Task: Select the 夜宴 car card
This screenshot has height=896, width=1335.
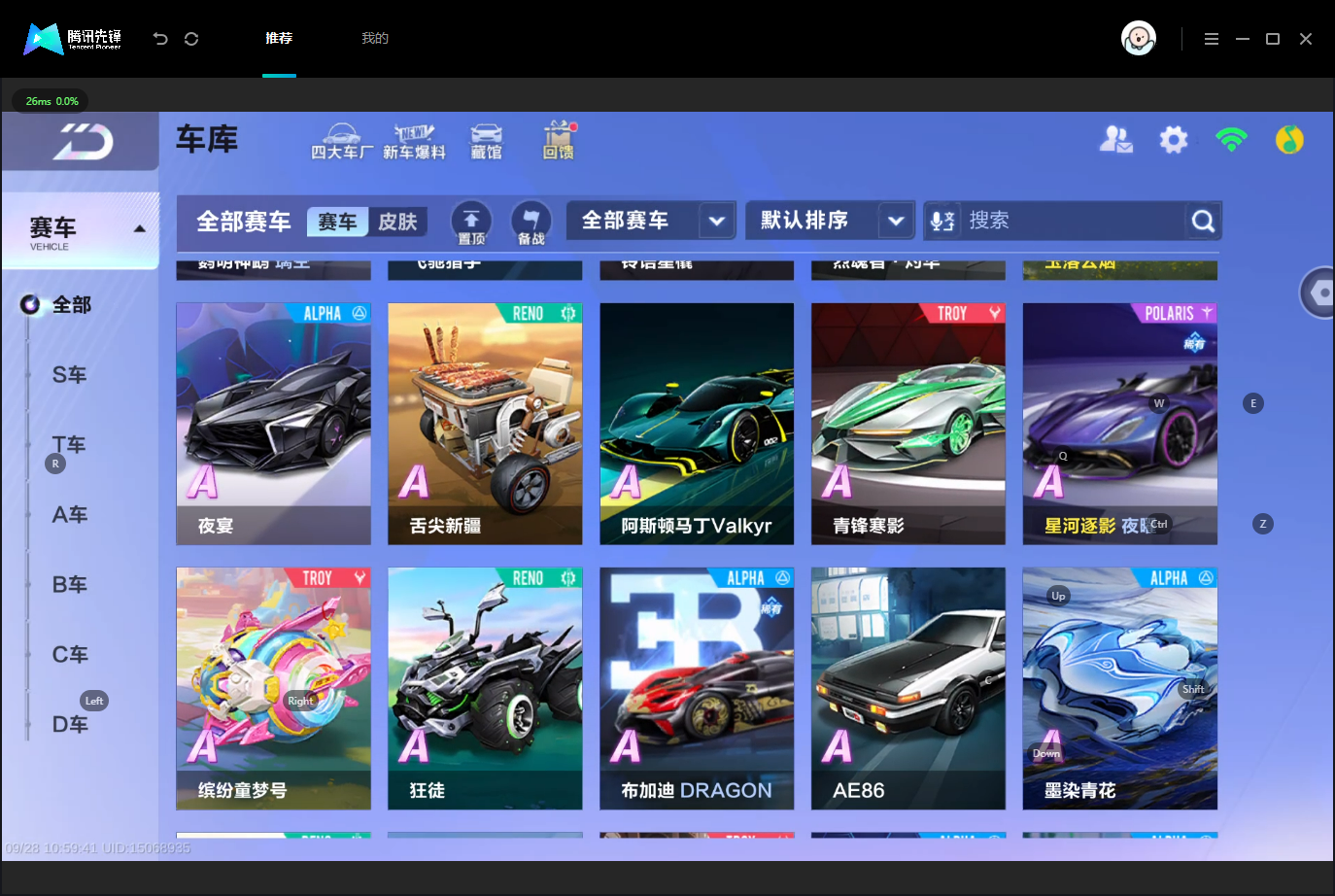Action: pos(274,424)
